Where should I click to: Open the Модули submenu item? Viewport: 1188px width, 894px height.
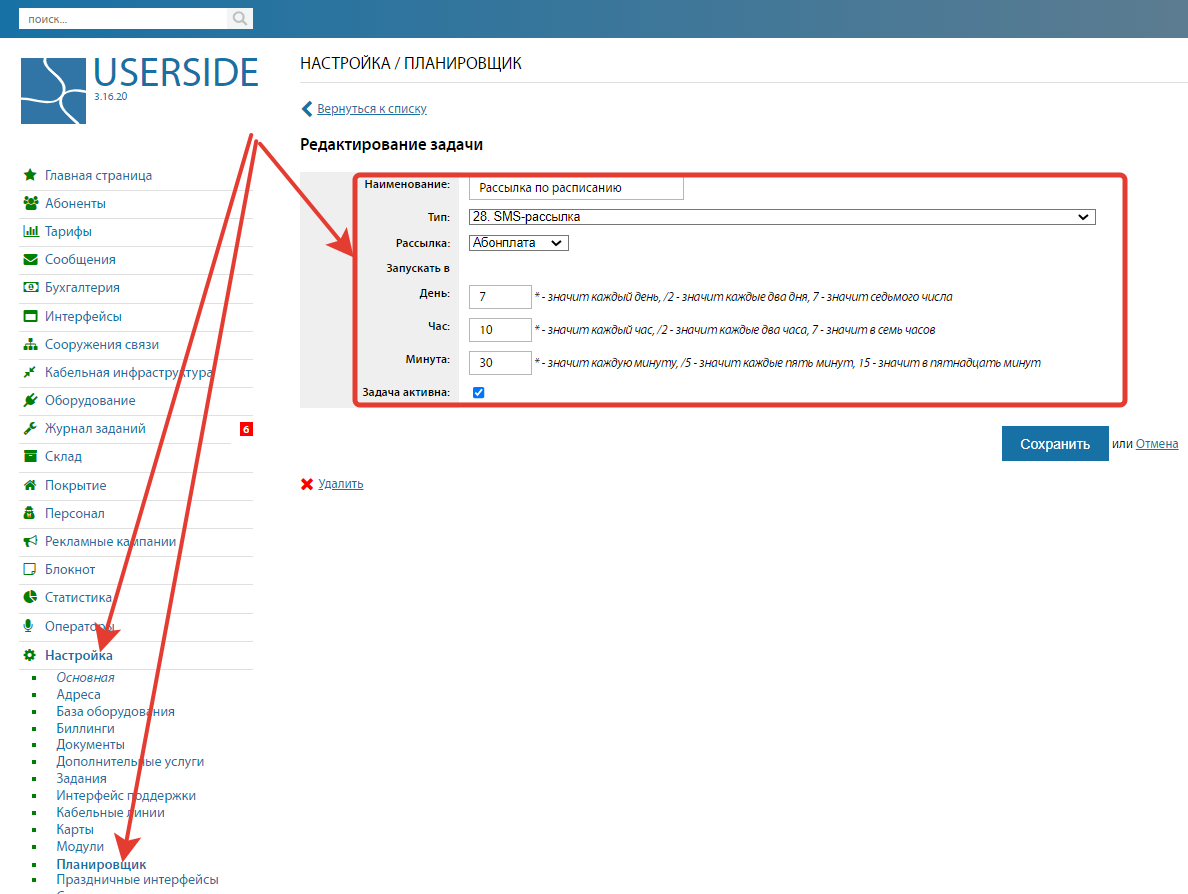[x=80, y=846]
